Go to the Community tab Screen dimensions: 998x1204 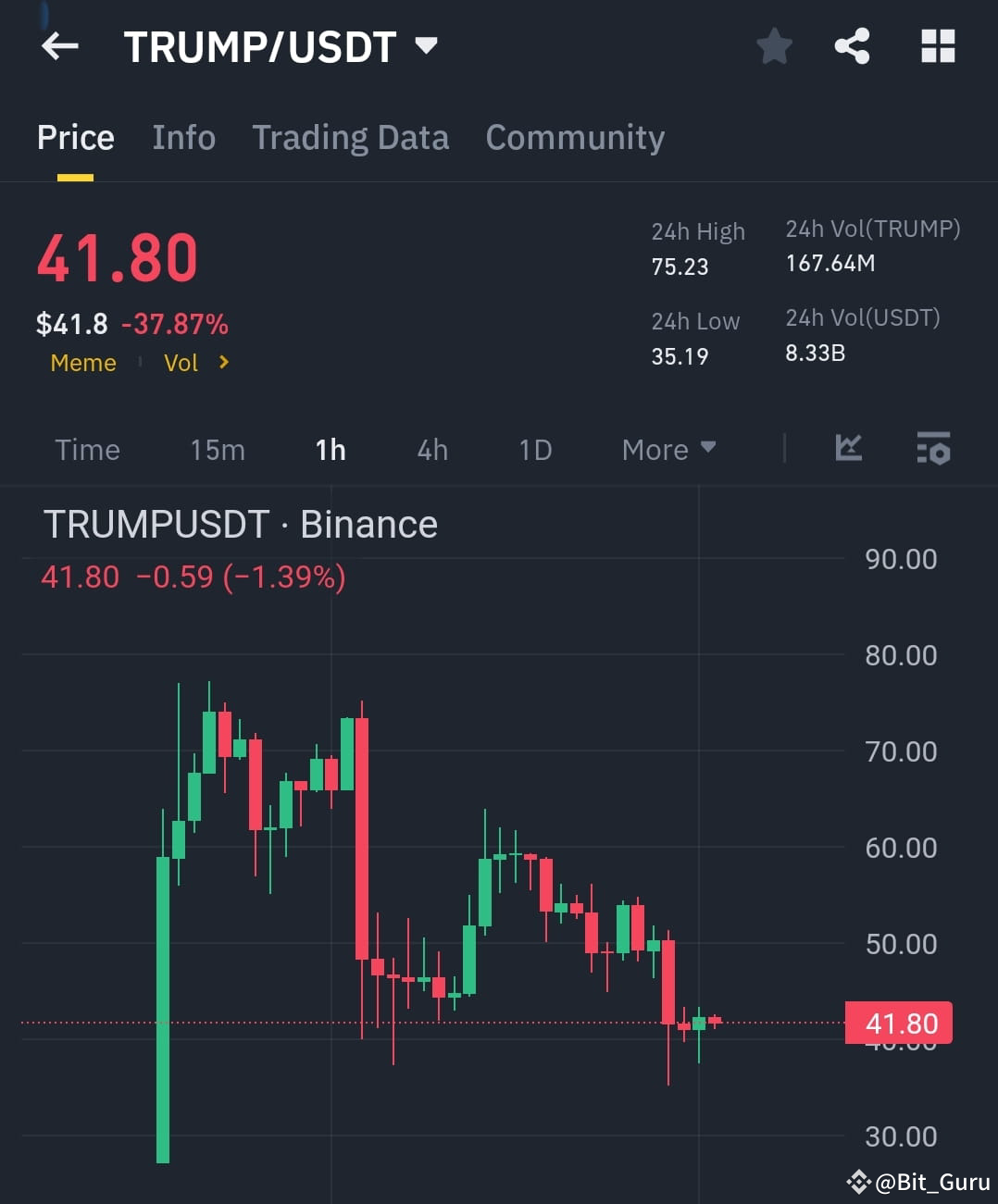pos(574,137)
